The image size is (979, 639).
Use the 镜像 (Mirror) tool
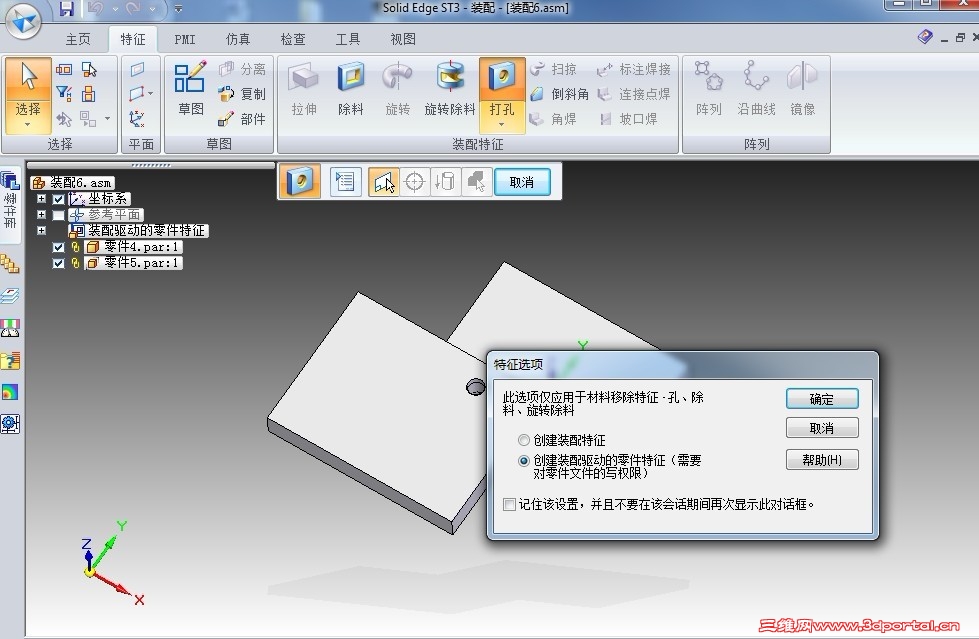pos(802,89)
